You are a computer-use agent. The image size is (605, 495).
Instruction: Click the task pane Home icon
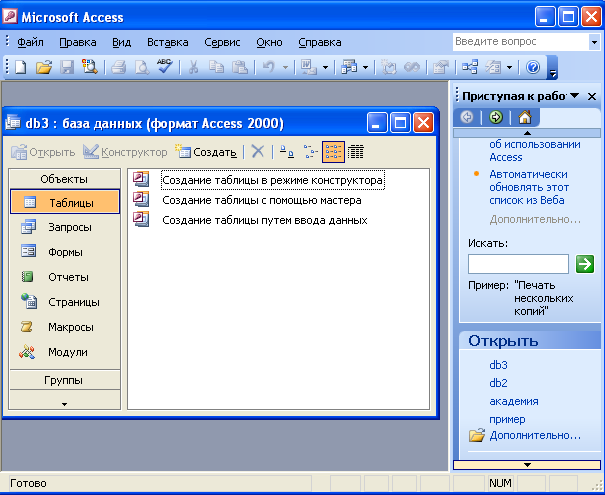coord(525,117)
